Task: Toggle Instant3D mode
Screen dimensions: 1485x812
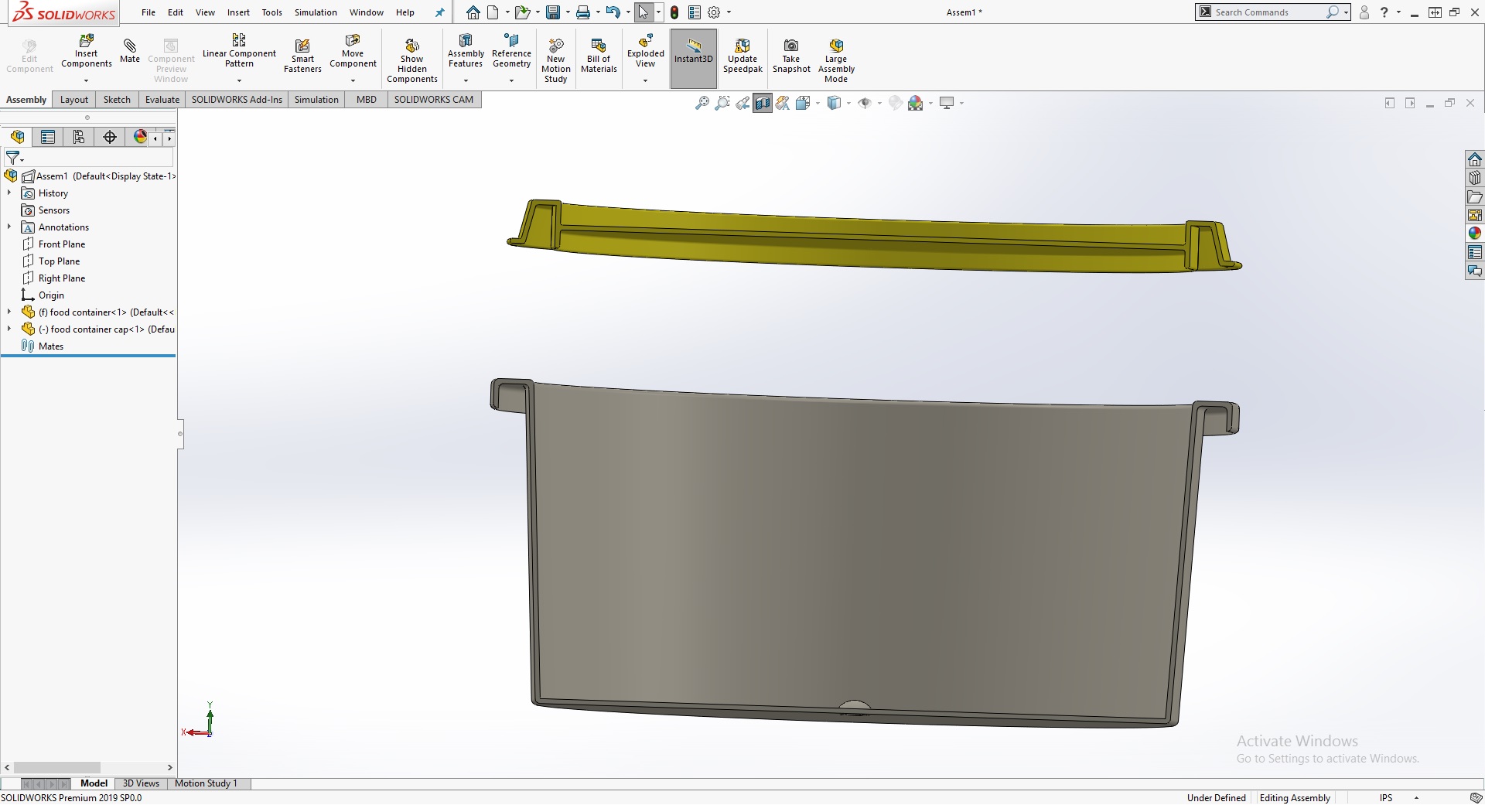Action: [694, 46]
